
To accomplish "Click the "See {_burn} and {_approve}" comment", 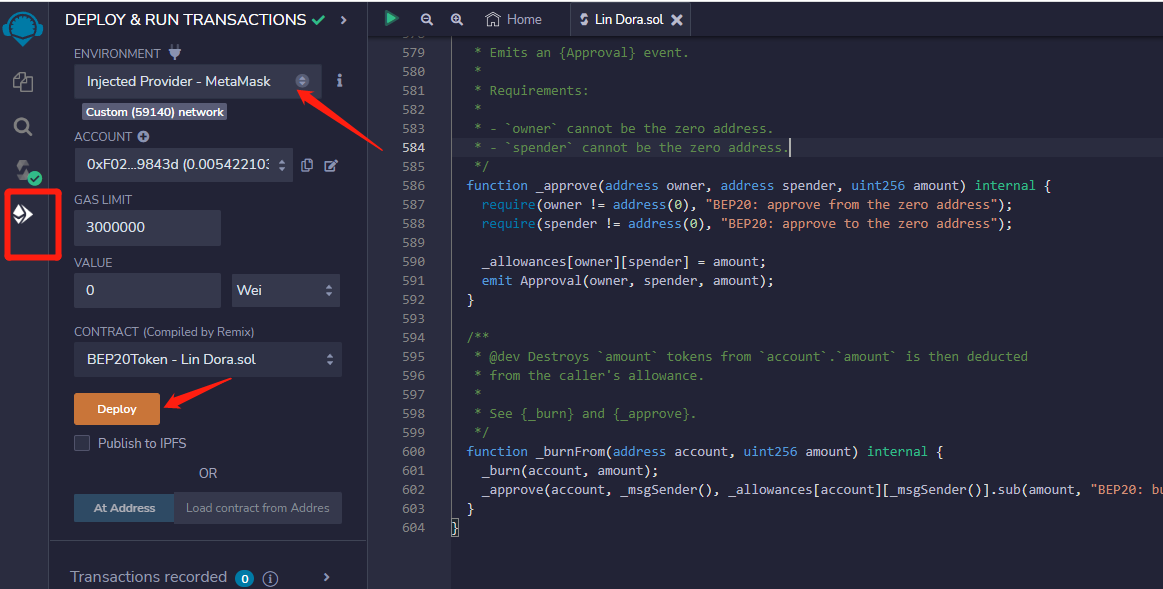I will pos(593,414).
